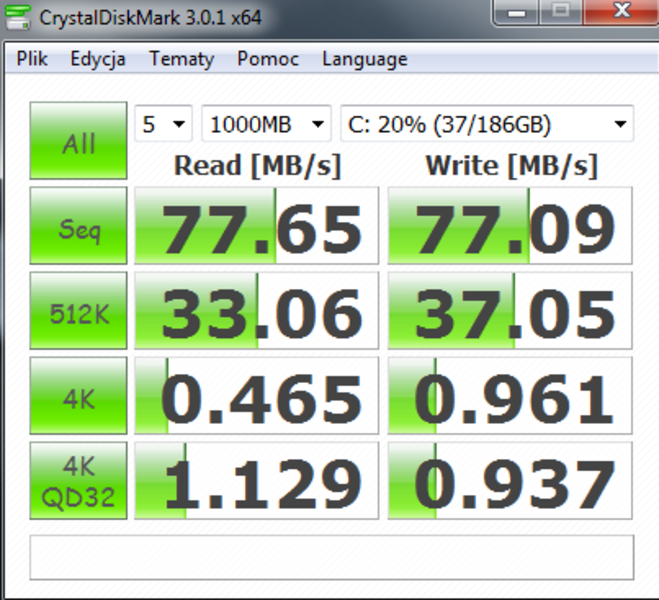Start the 4K benchmark test
The image size is (659, 600).
79,396
